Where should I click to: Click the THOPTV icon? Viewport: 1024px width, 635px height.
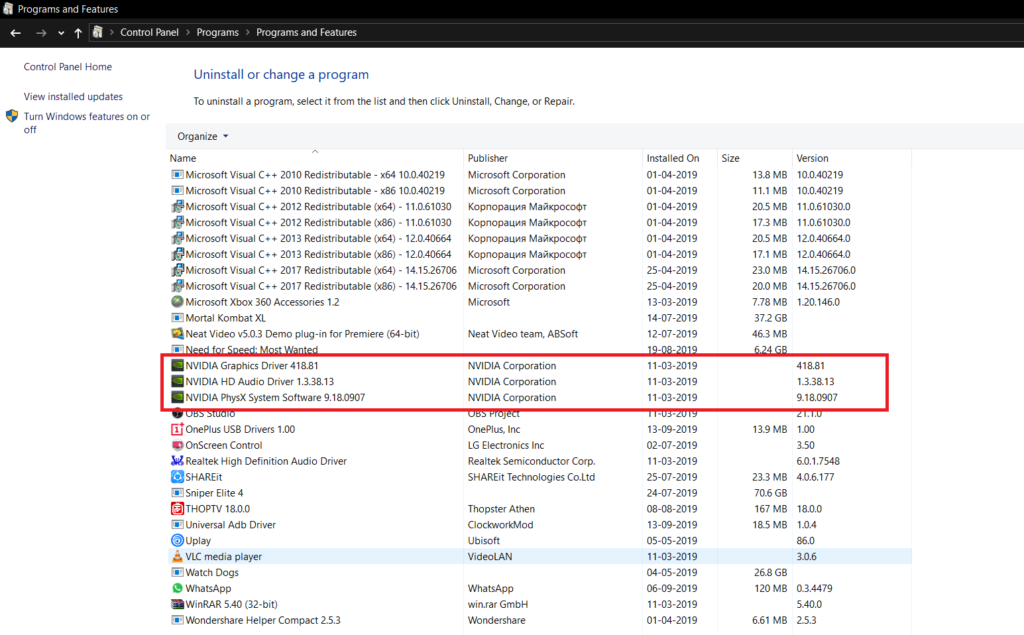click(x=177, y=508)
